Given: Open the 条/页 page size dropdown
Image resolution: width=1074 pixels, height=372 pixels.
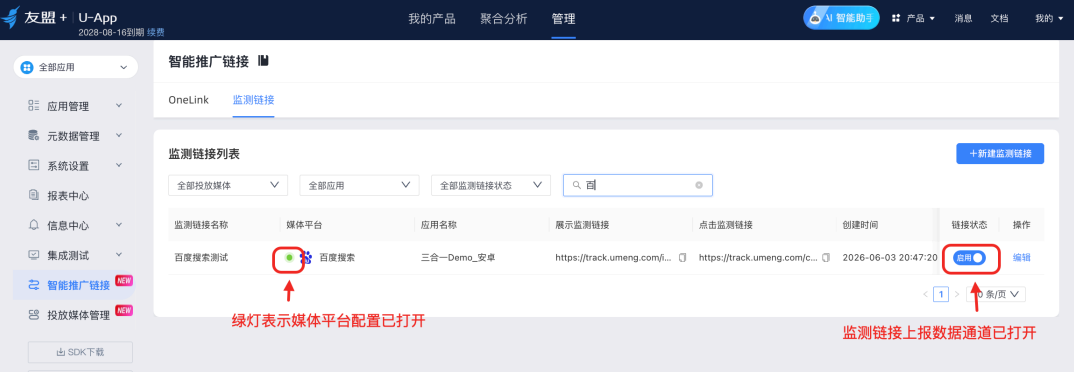Looking at the screenshot, I should pyautogui.click(x=996, y=295).
